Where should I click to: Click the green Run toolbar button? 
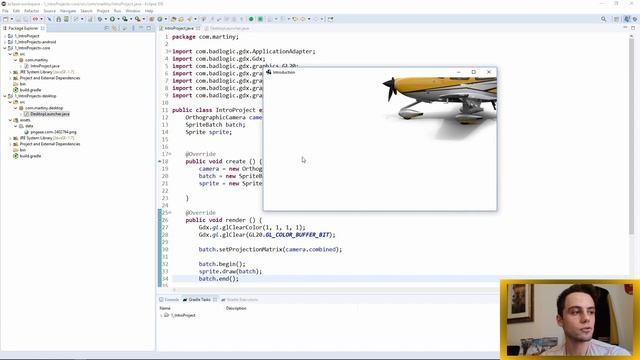pyautogui.click(x=112, y=19)
